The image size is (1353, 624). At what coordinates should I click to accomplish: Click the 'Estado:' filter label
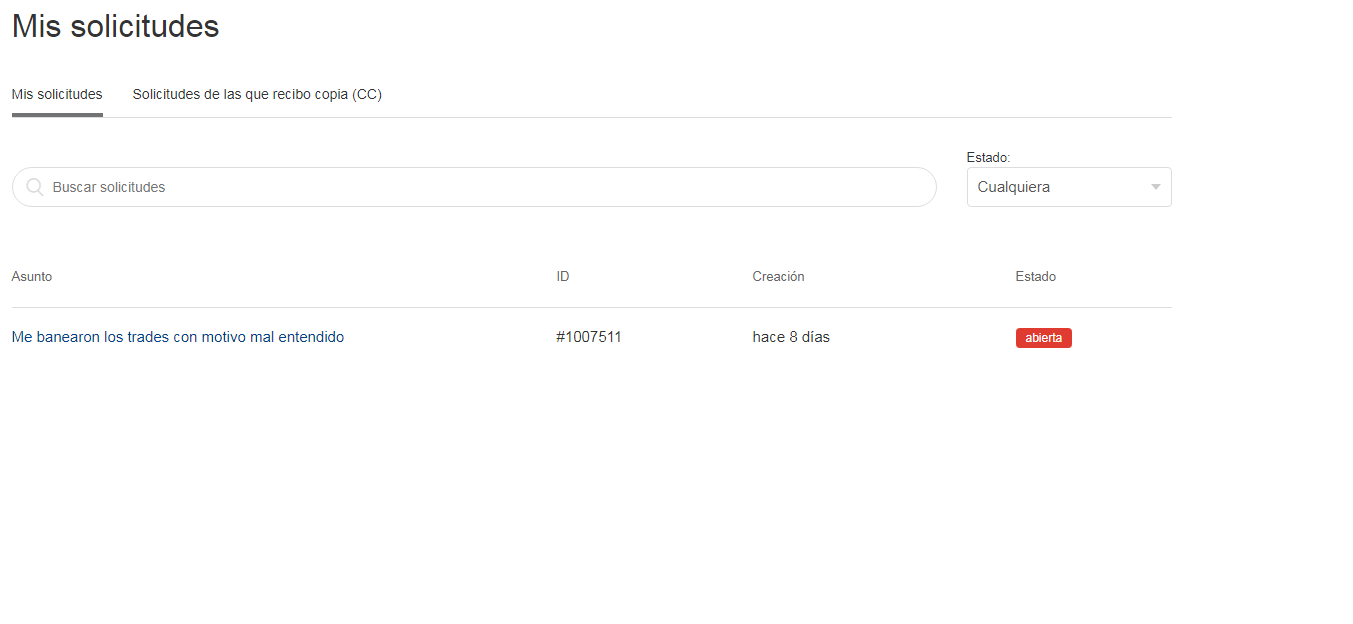[x=989, y=157]
